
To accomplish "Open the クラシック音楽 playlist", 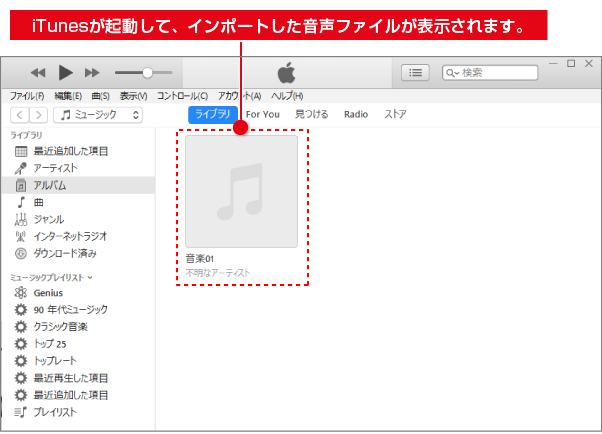I will click(x=61, y=327).
